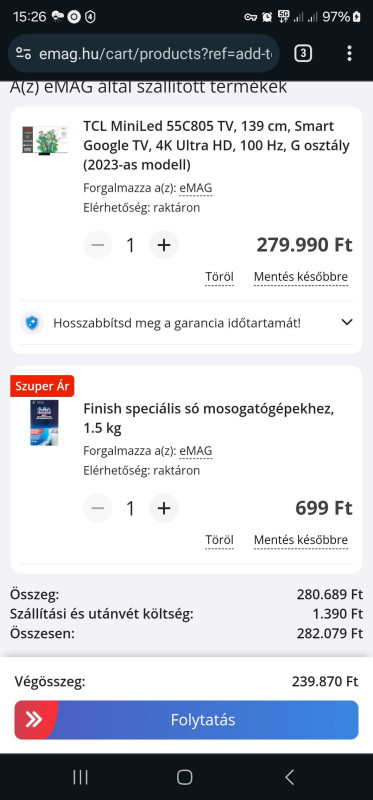Decrease the Finish salt quantity with minus
The image size is (373, 800).
pos(97,508)
